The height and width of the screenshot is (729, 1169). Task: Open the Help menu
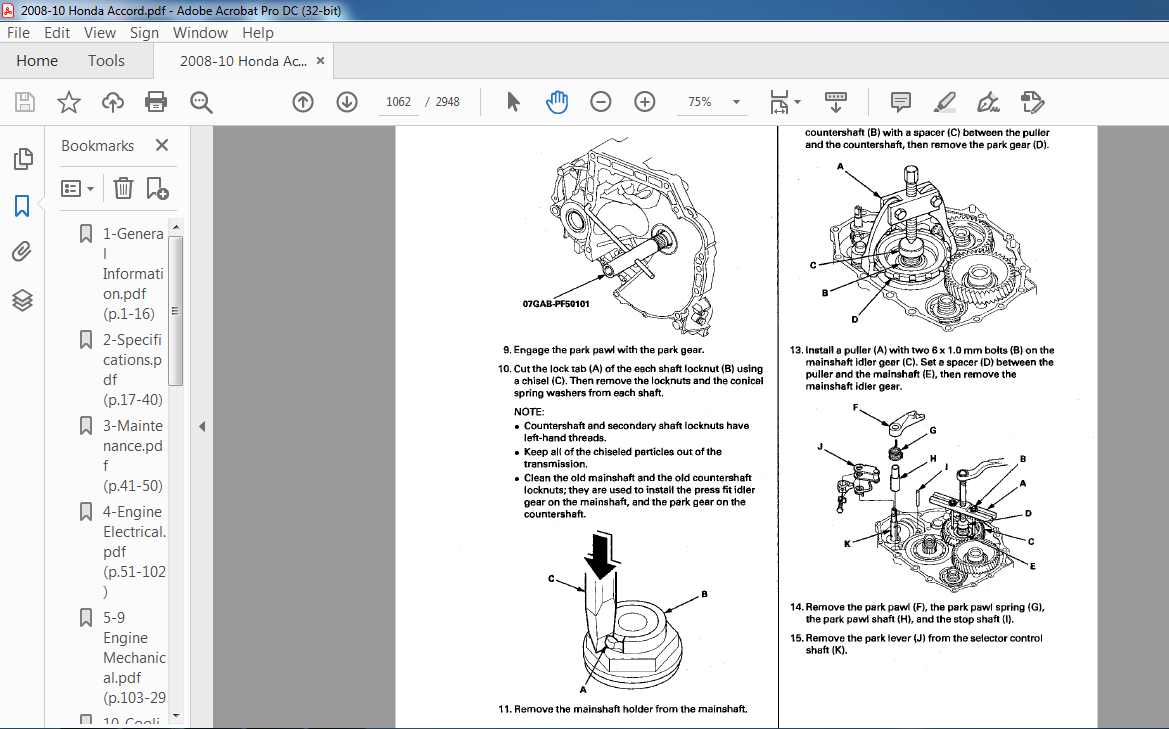pos(258,33)
